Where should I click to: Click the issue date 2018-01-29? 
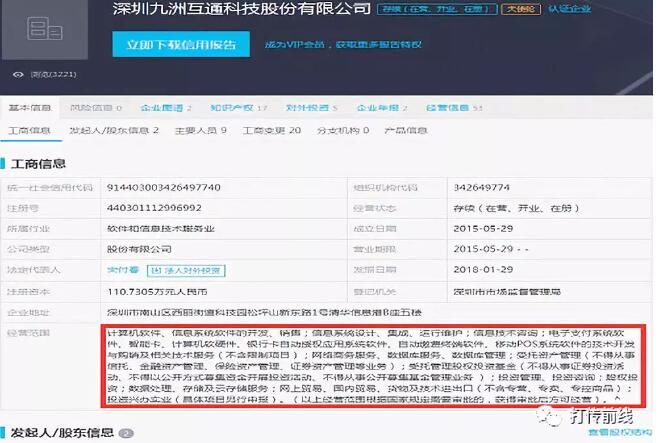483,269
